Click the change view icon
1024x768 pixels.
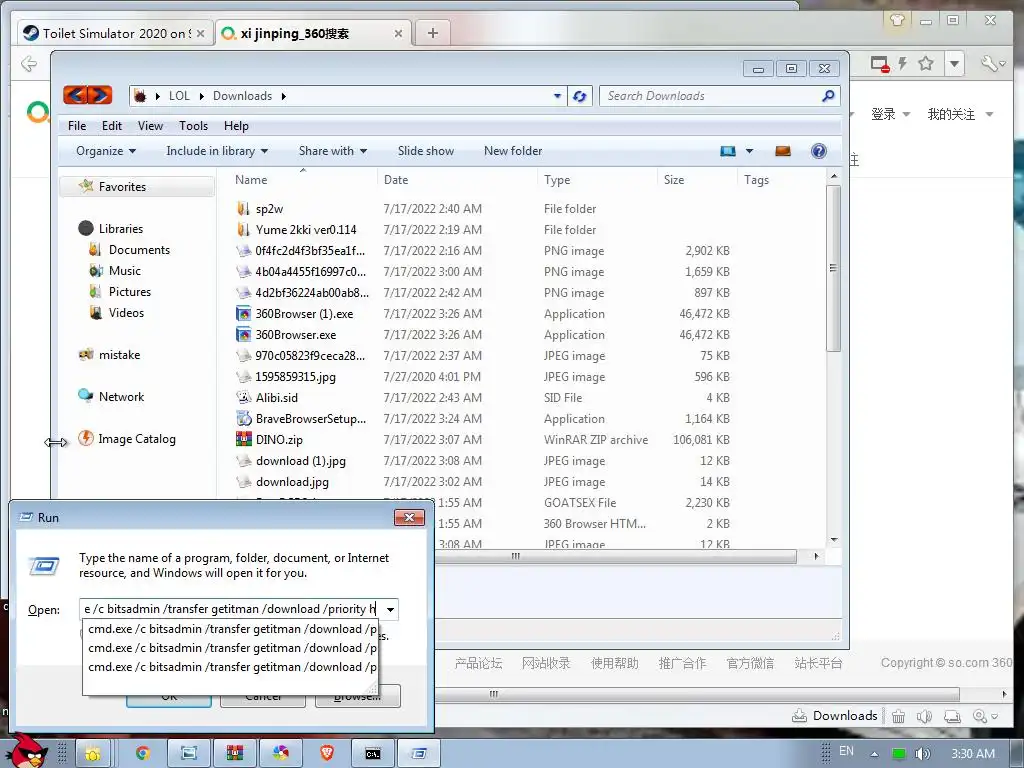pos(728,151)
